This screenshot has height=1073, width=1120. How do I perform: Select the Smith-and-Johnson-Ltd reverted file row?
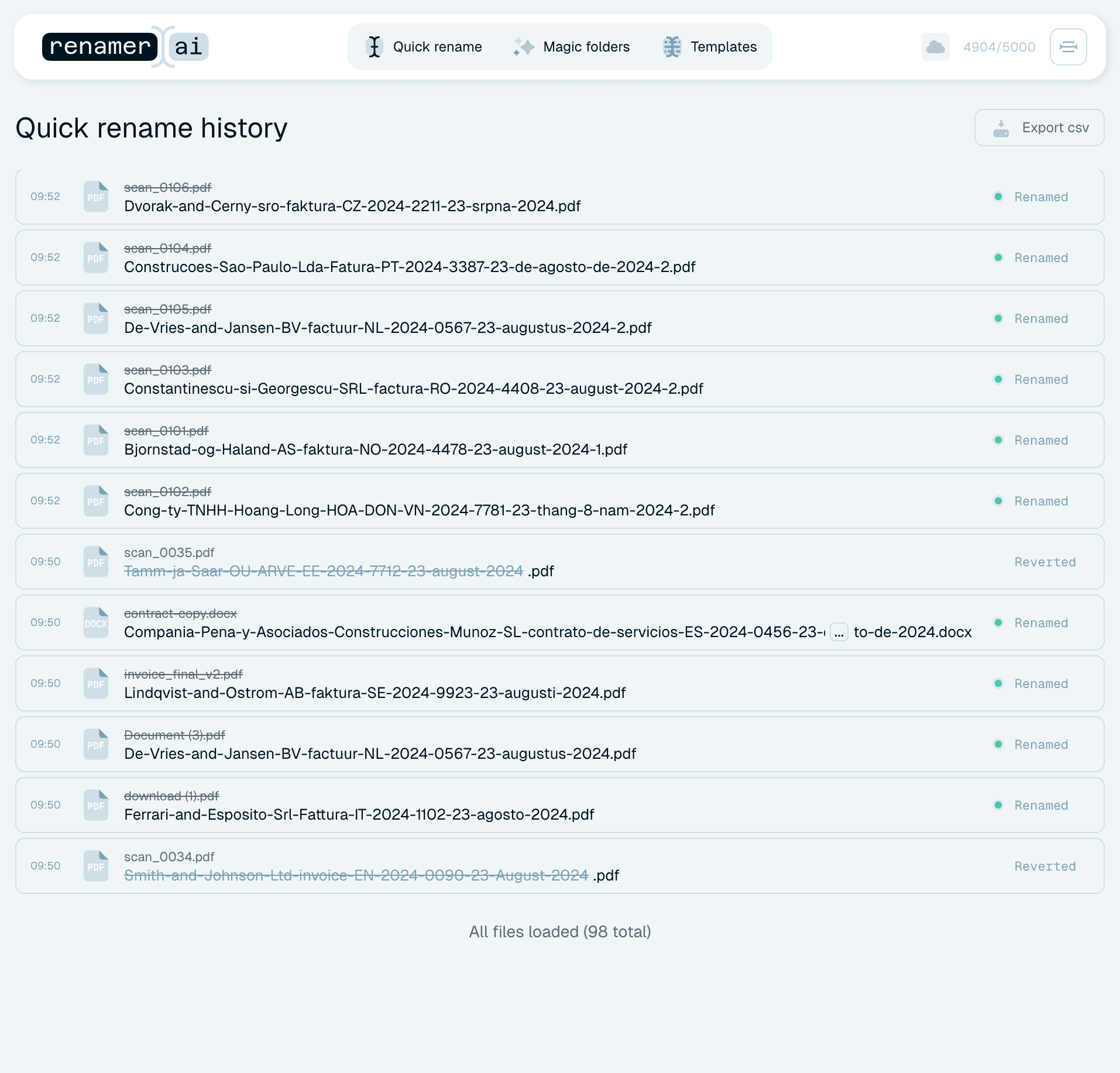pyautogui.click(x=559, y=866)
